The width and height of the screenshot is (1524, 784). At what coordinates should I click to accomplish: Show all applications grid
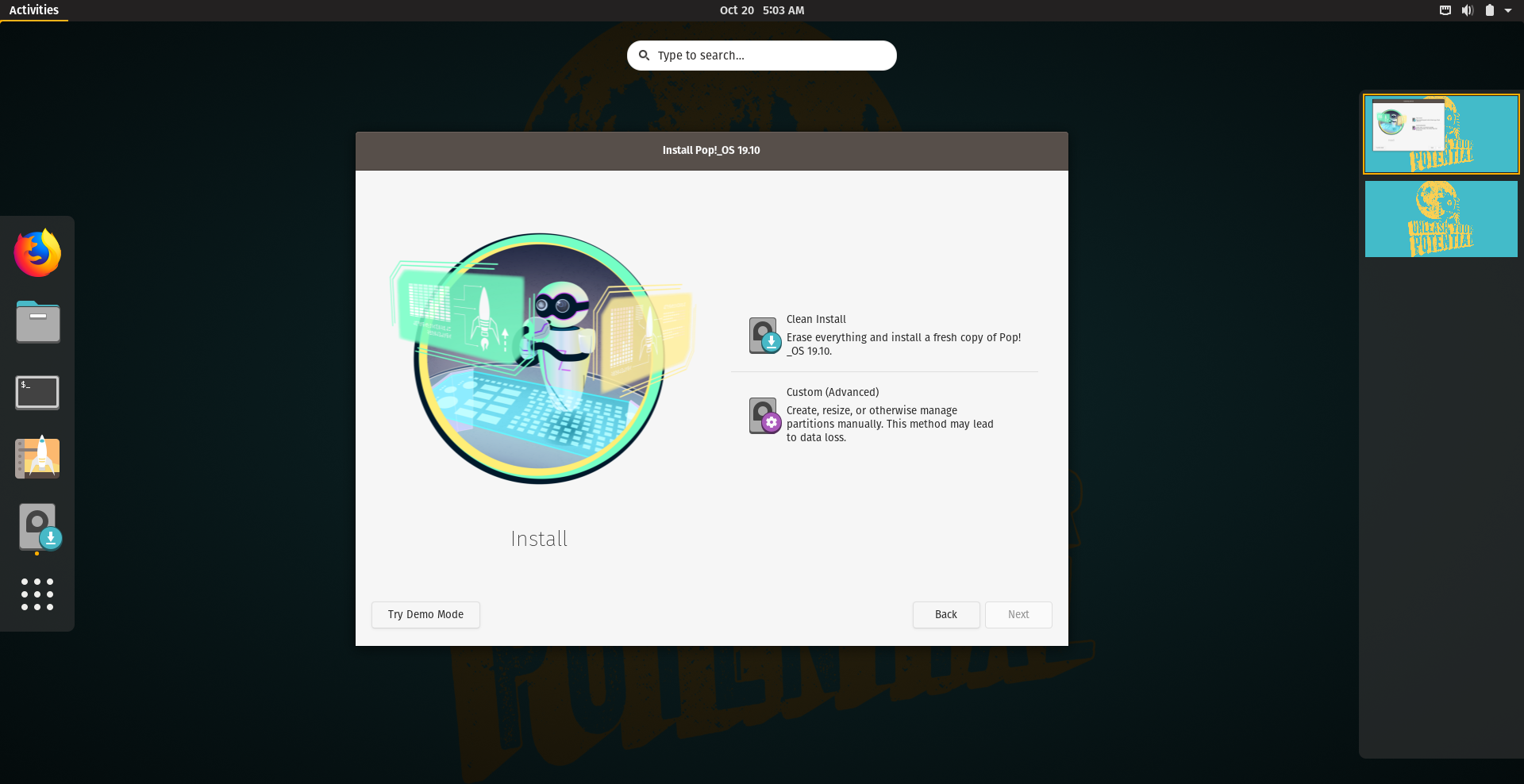(x=37, y=594)
